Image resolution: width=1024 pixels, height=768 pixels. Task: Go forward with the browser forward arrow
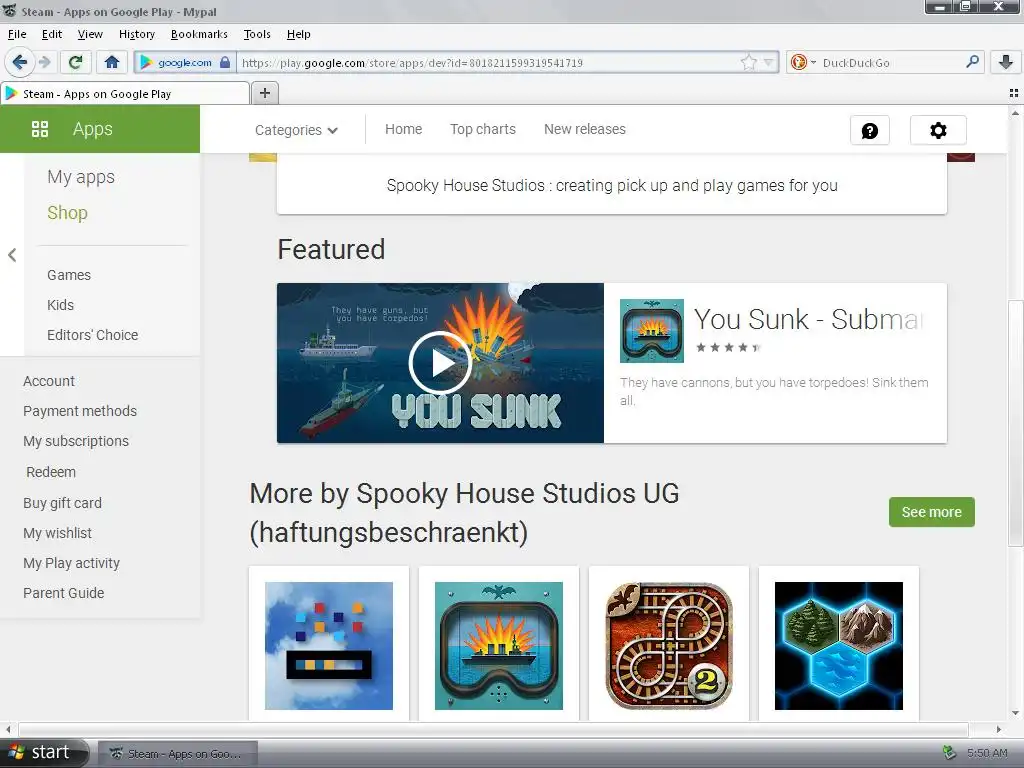click(44, 62)
